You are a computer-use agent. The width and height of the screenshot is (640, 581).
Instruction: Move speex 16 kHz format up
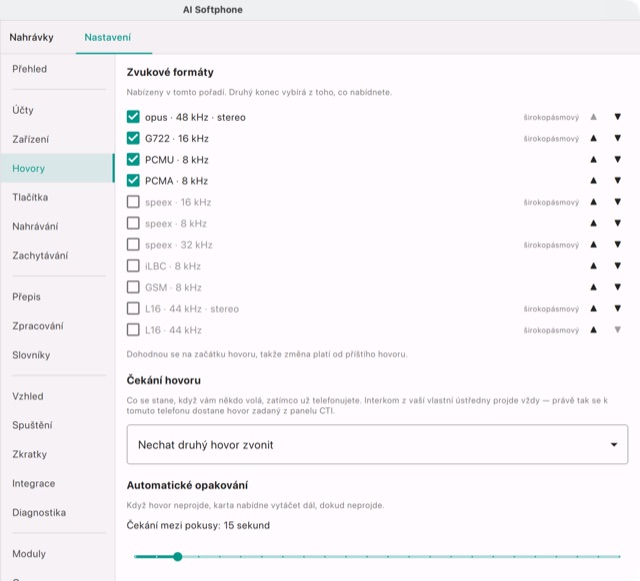(593, 202)
